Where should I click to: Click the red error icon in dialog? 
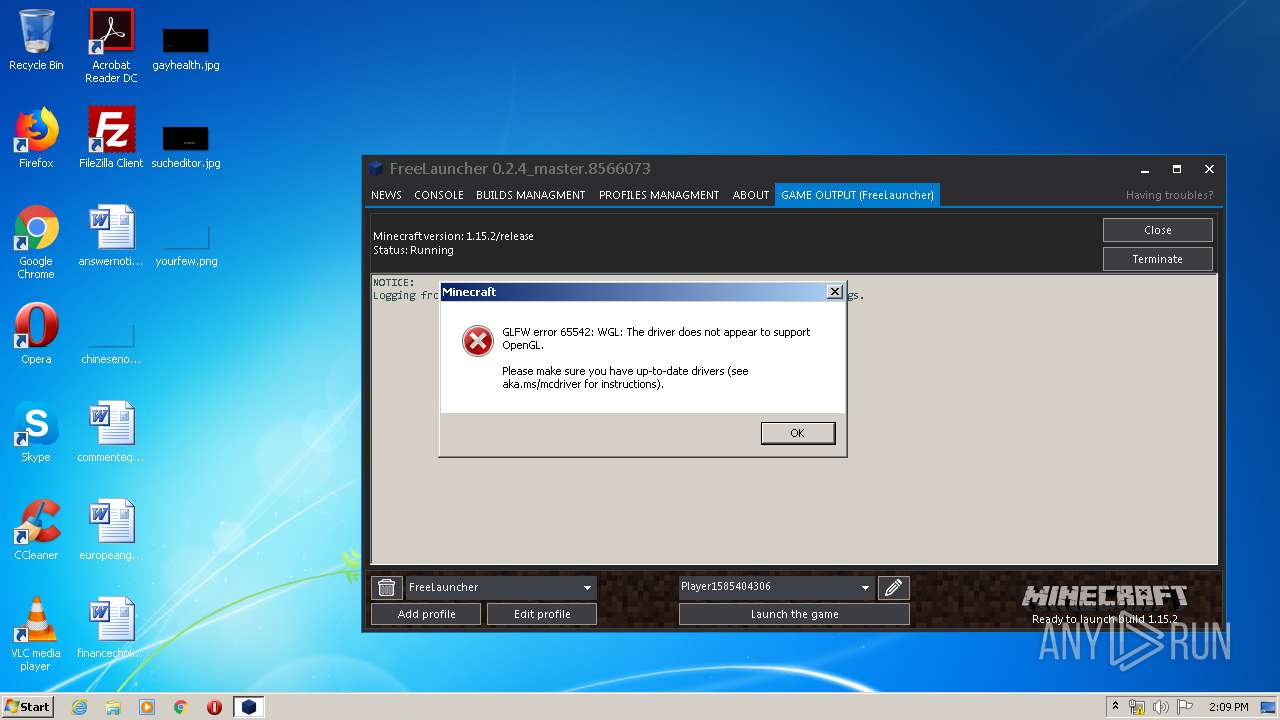(478, 341)
